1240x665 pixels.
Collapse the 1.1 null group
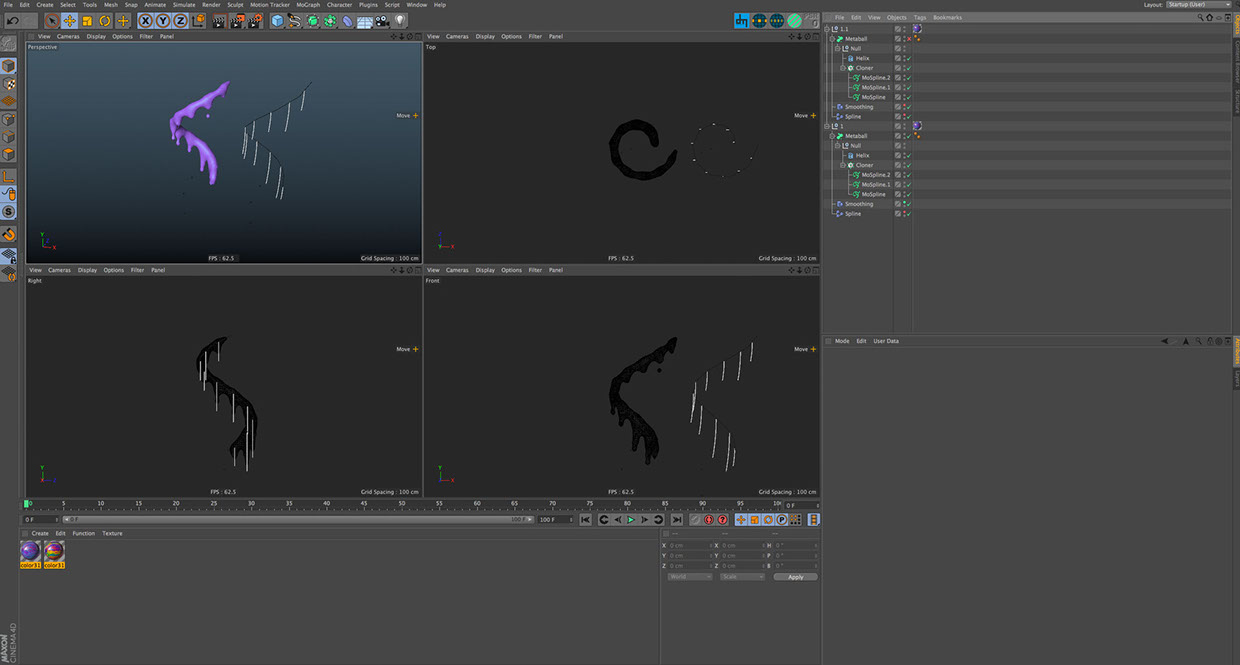point(826,29)
